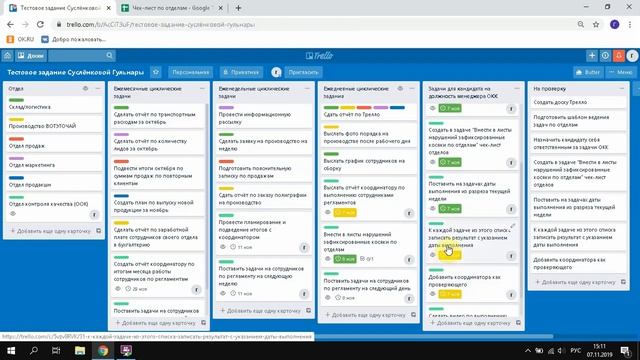Viewport: 640px width, 360px height.
Task: Open the Отдел продаж card
Action: click(x=54, y=143)
